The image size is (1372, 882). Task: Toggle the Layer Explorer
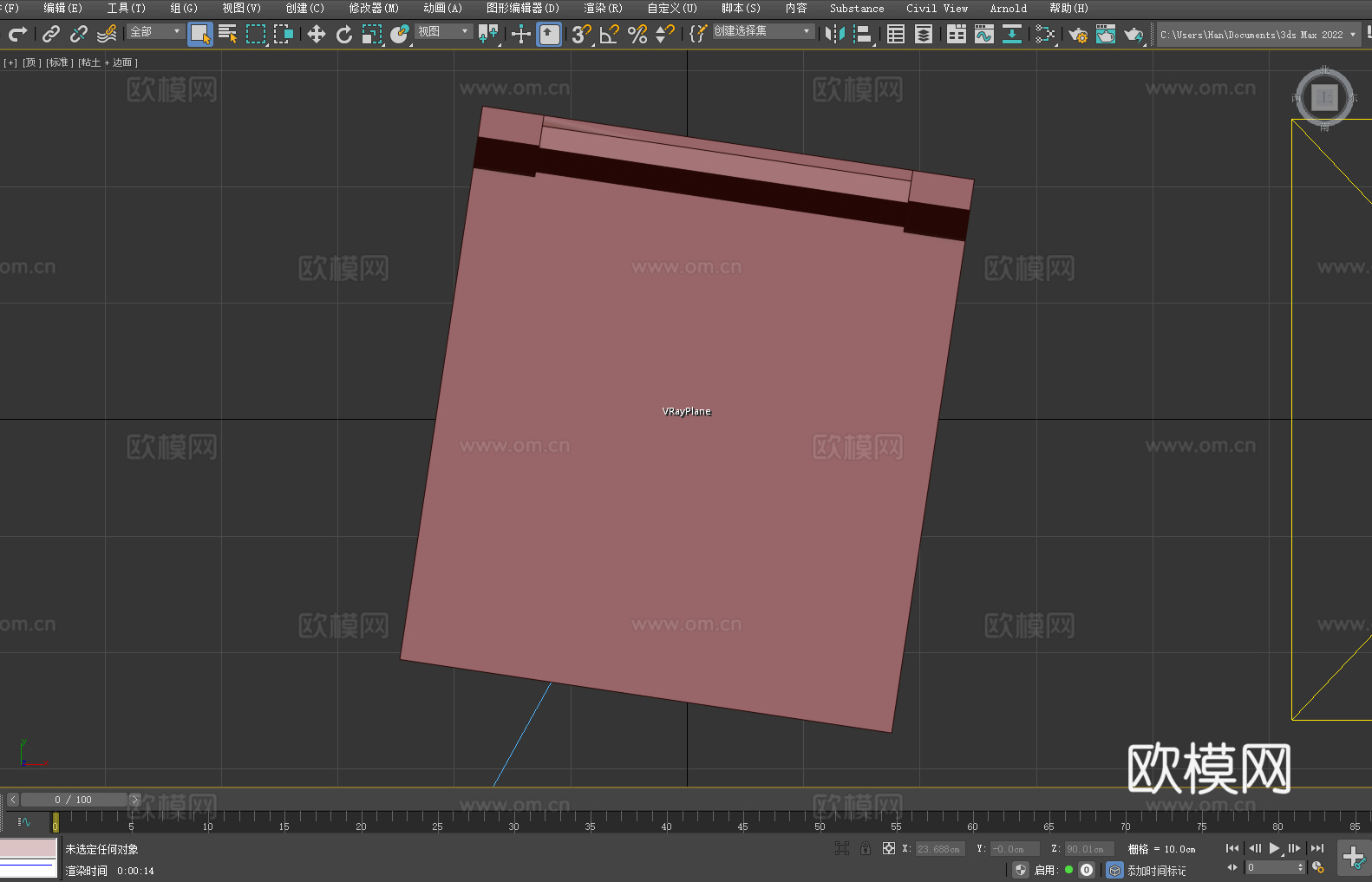(x=924, y=34)
